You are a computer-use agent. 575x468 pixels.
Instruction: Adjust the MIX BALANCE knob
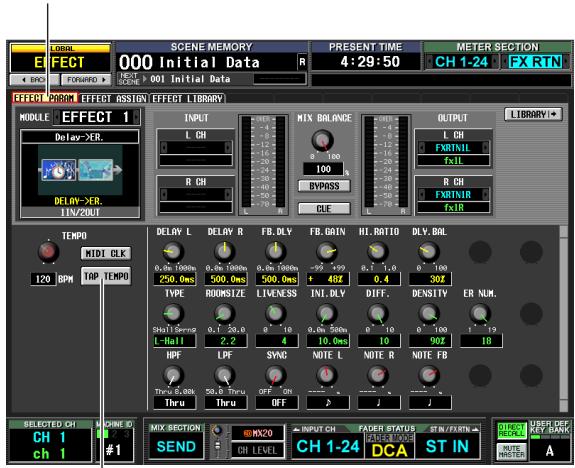coord(323,140)
